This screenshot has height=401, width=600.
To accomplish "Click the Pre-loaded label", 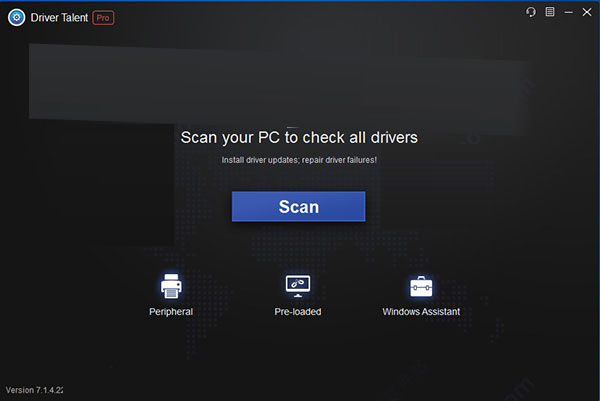I will (x=298, y=312).
